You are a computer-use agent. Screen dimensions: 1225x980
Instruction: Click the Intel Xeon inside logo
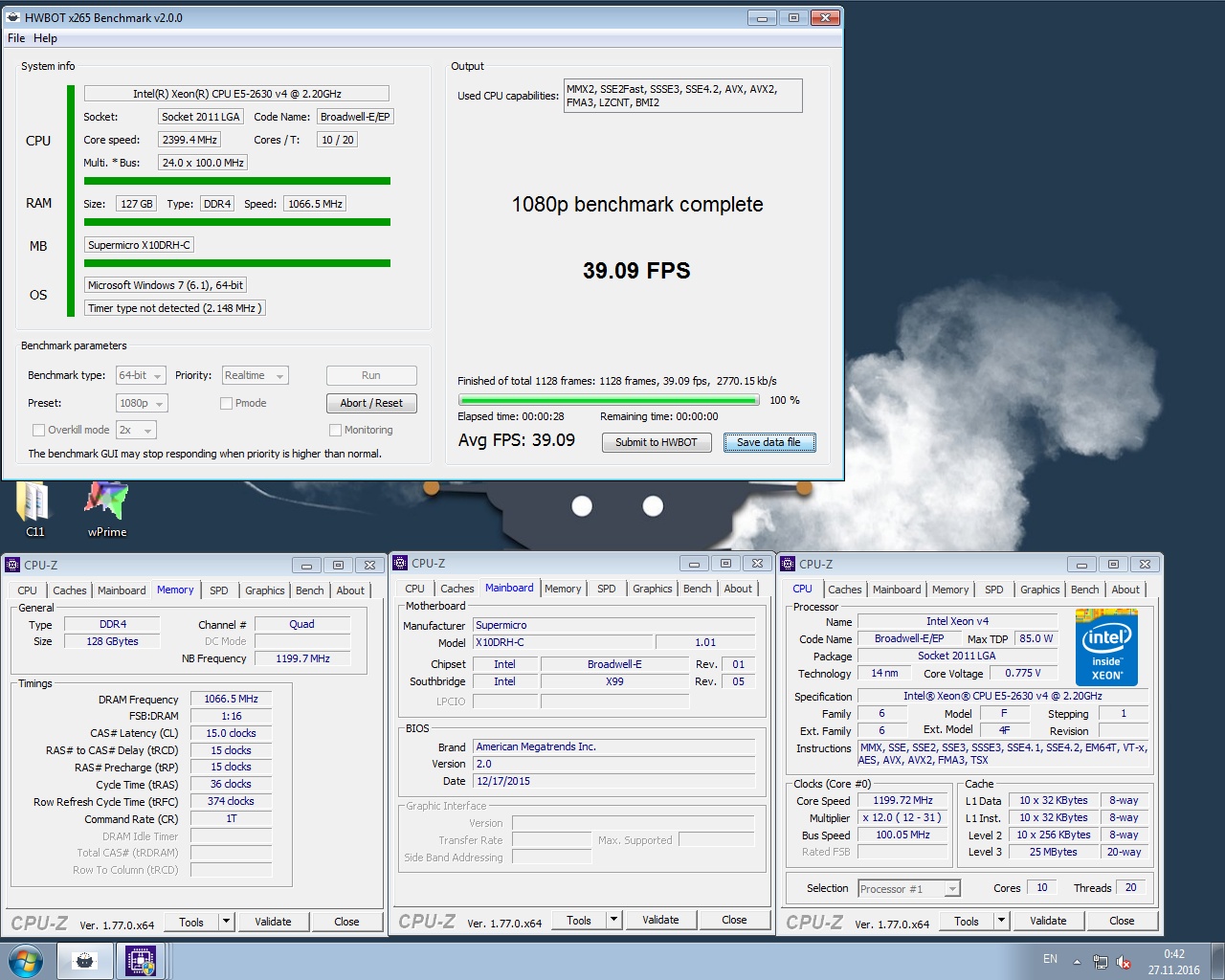[x=1107, y=648]
